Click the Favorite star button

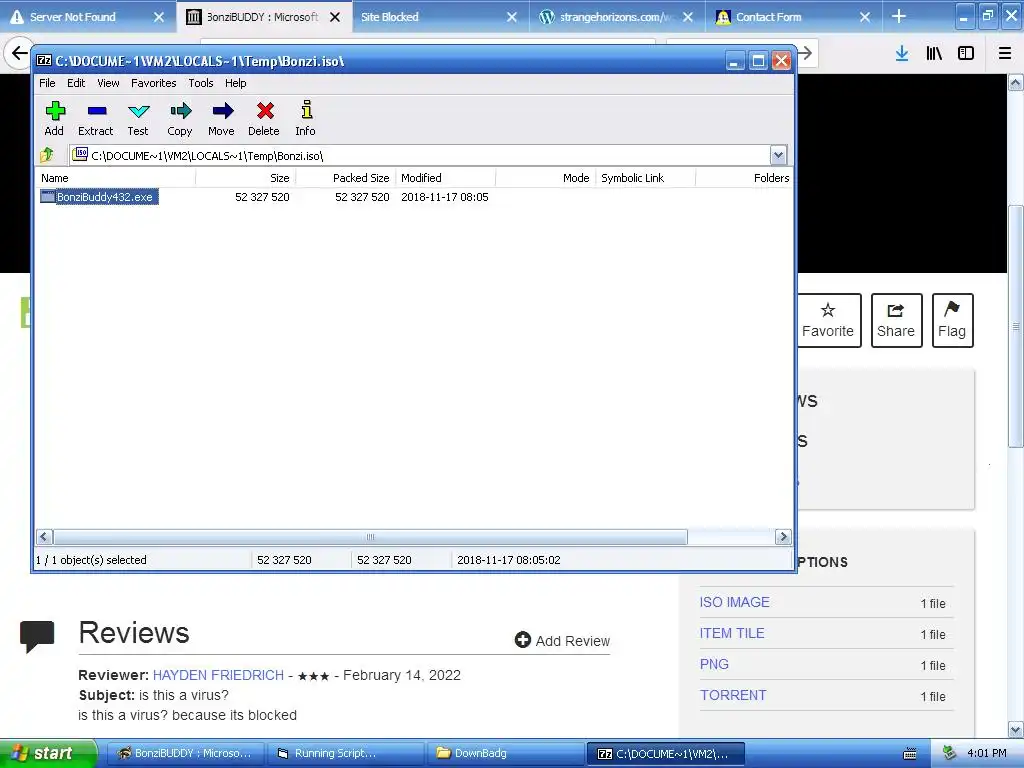[828, 321]
